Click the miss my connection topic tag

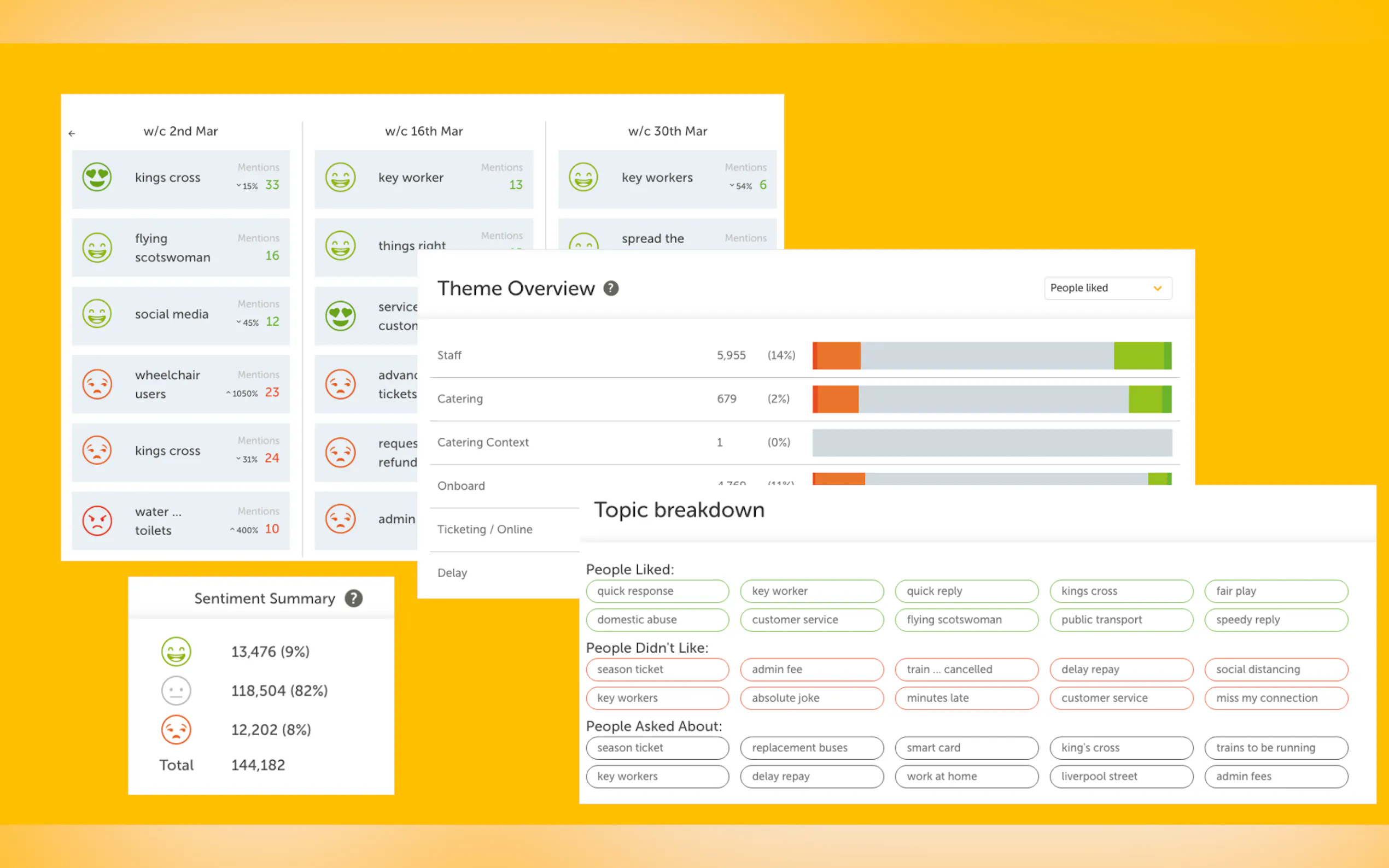(1276, 698)
